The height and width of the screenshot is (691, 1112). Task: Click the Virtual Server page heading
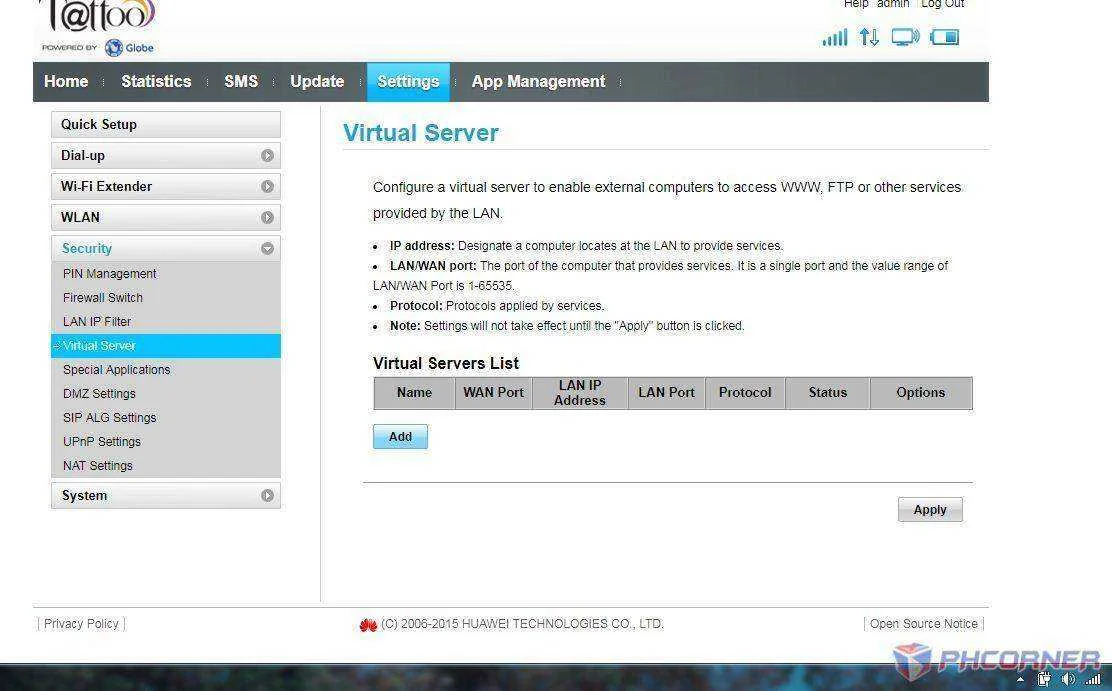(x=421, y=133)
